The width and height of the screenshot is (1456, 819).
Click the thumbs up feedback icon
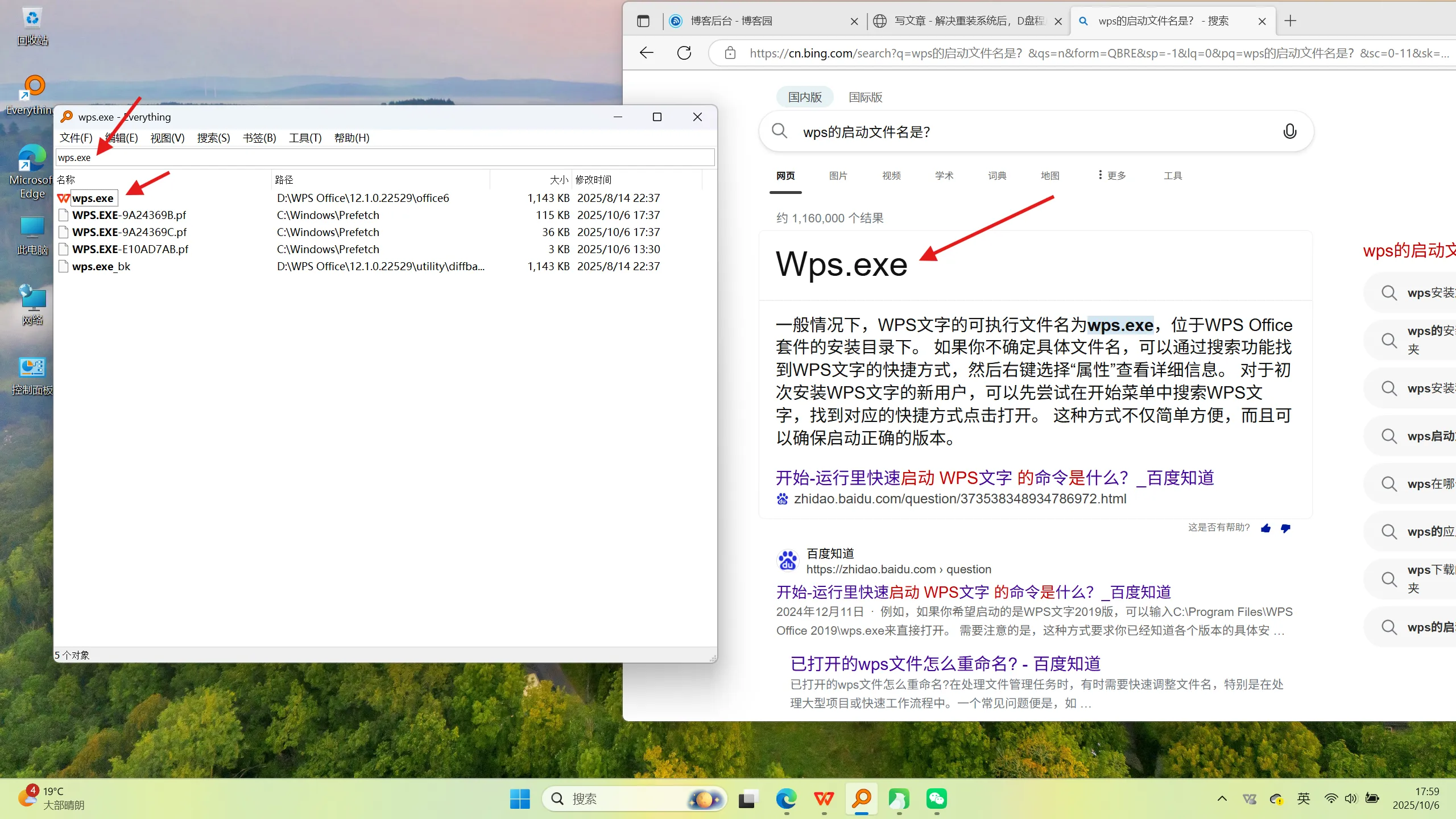1265,528
